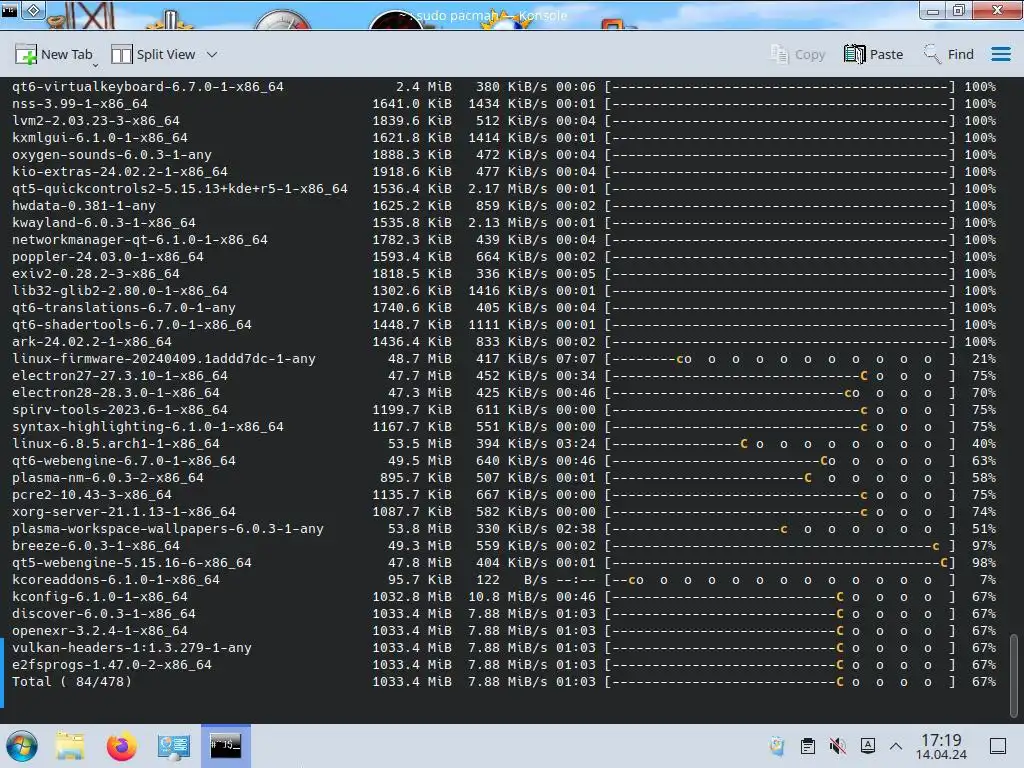Click the Split View toolbar button
Screen dimensions: 1024x768
pos(153,54)
